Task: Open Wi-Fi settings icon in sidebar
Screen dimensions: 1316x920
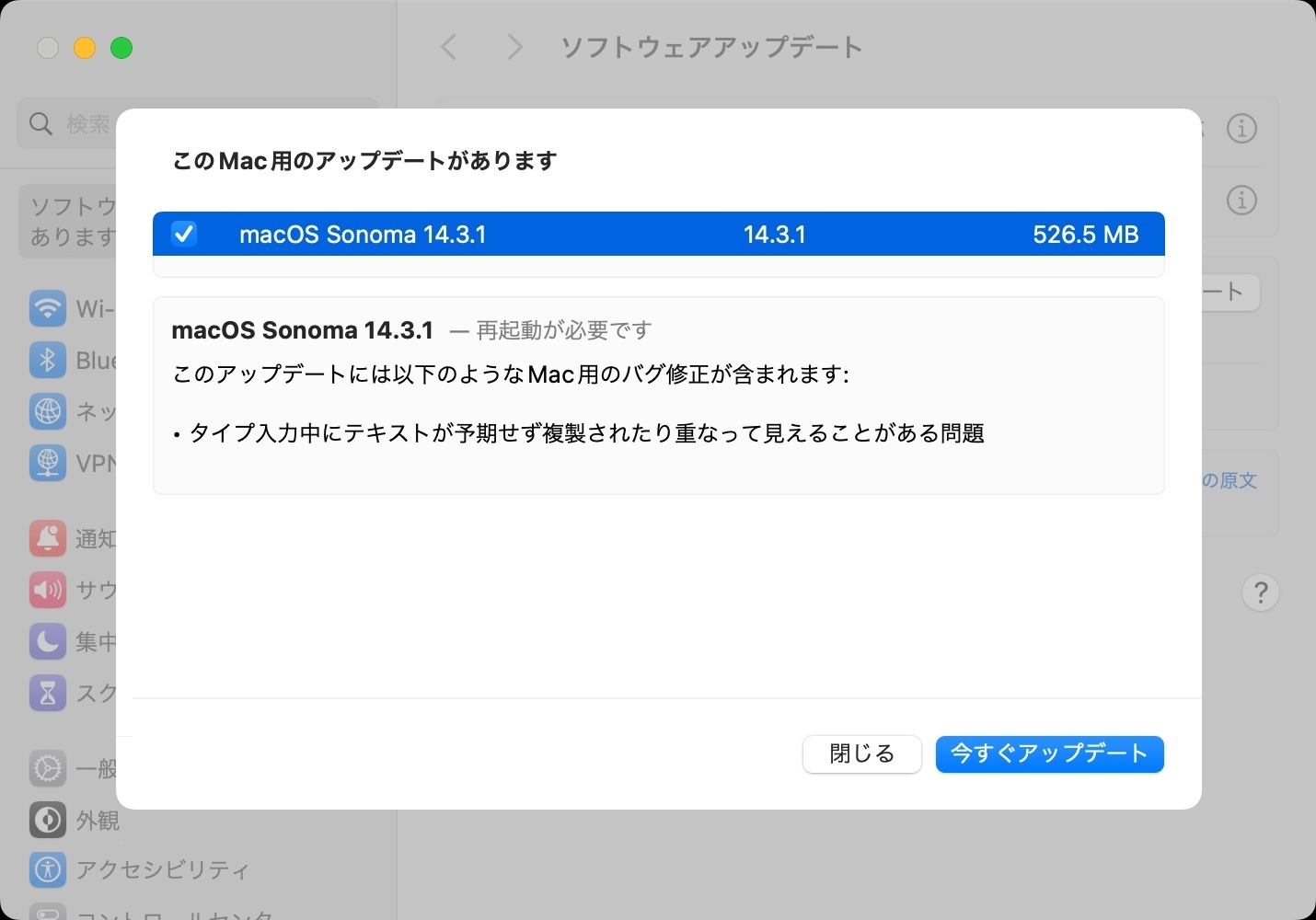Action: [x=48, y=308]
